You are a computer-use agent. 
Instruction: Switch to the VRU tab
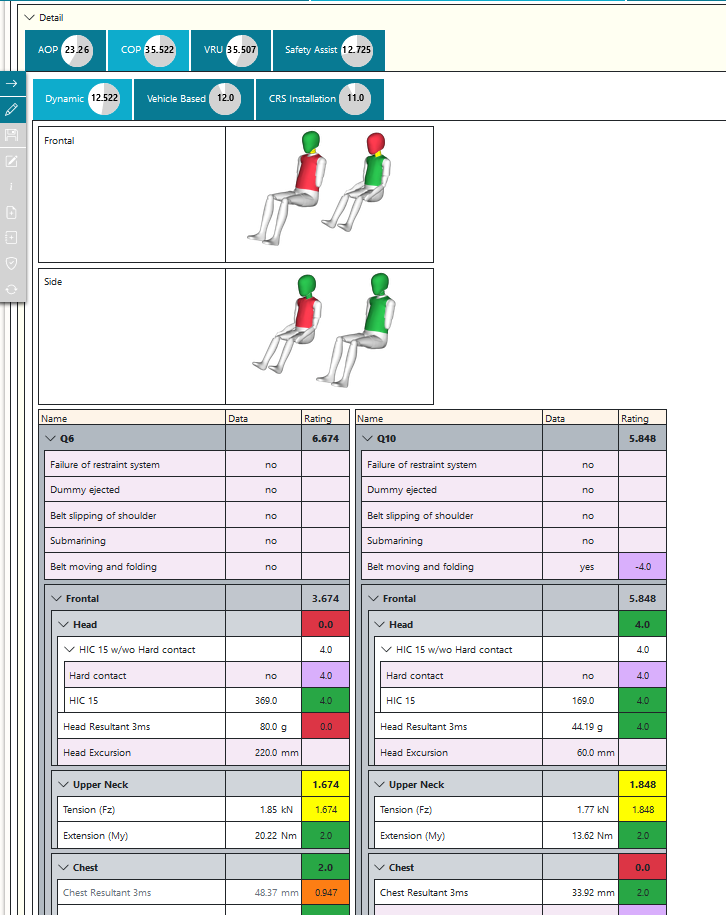pos(229,50)
